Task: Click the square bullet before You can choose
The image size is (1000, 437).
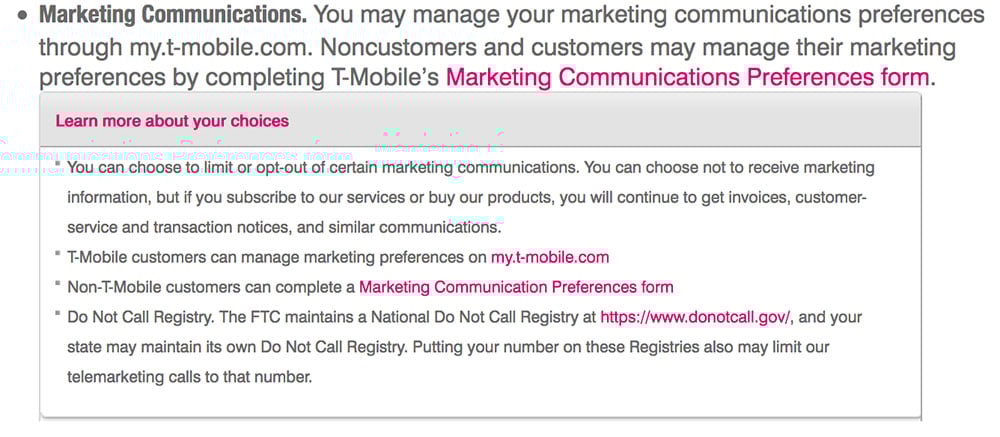Action: coord(57,163)
